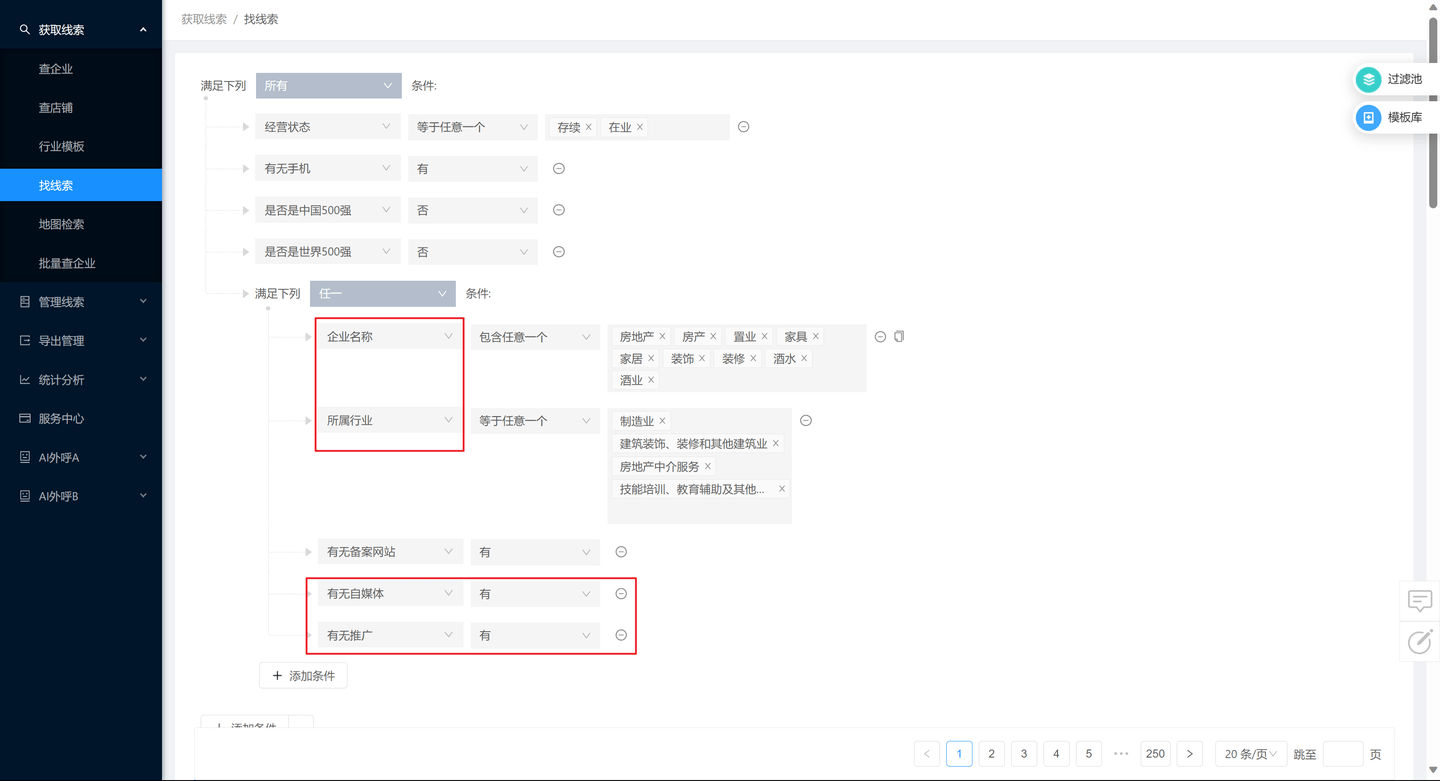Open the 包含任意一个 operator dropdown
Viewport: 1440px width, 781px height.
[535, 337]
